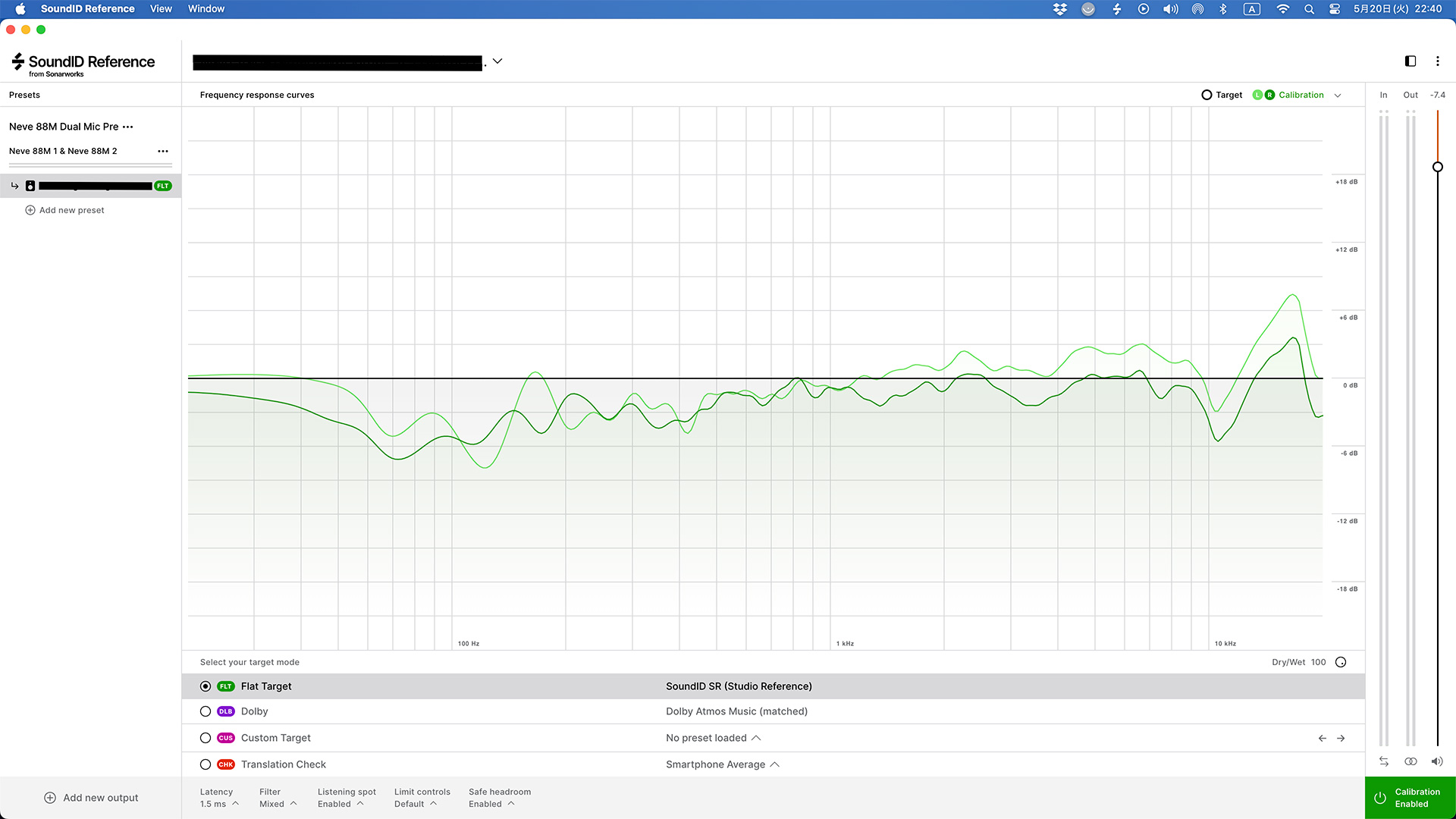Open the Wi-Fi menu bar icon
Screen dimensions: 1456x819
(x=1282, y=9)
